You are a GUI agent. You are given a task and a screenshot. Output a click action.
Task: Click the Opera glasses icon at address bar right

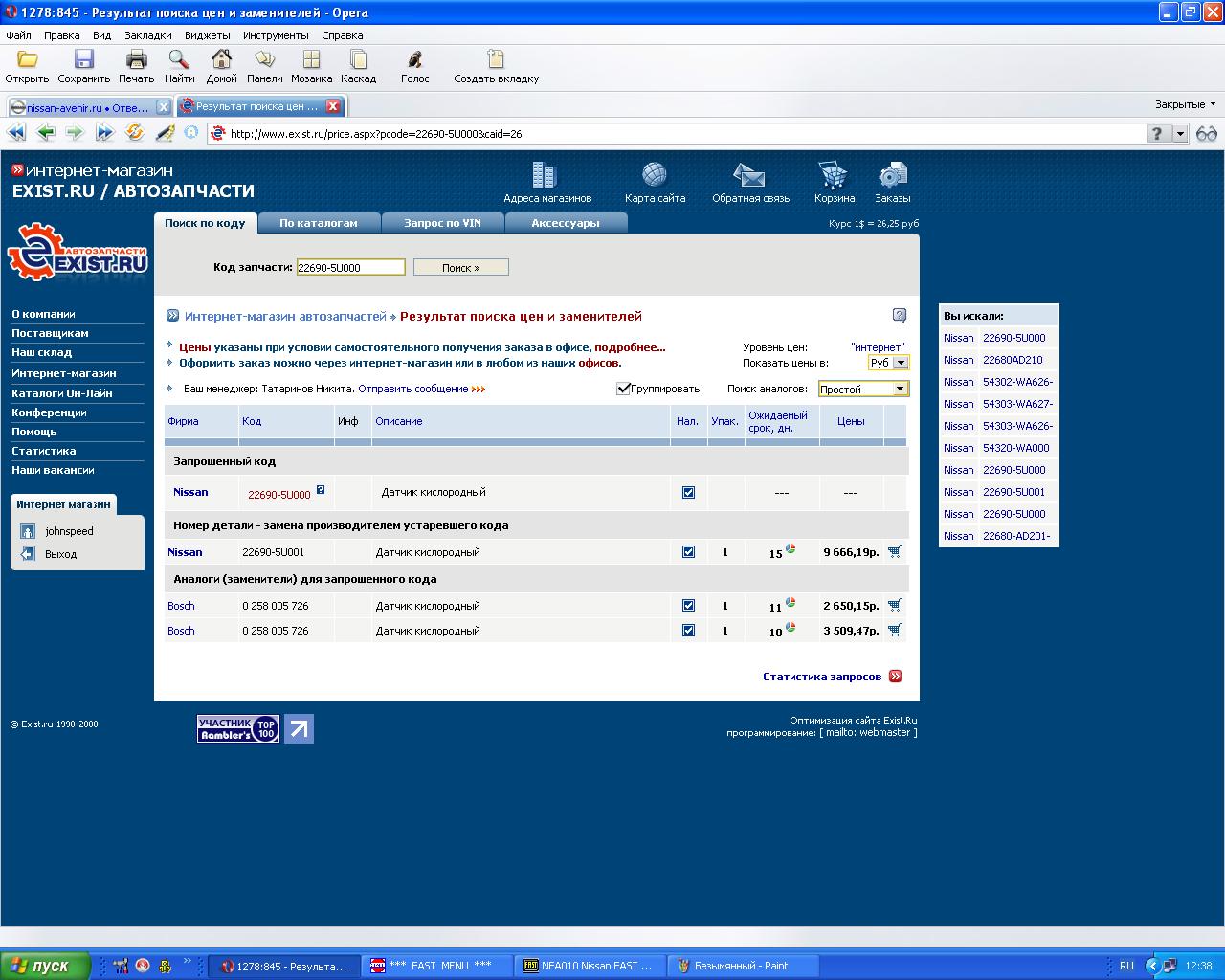coord(1206,133)
